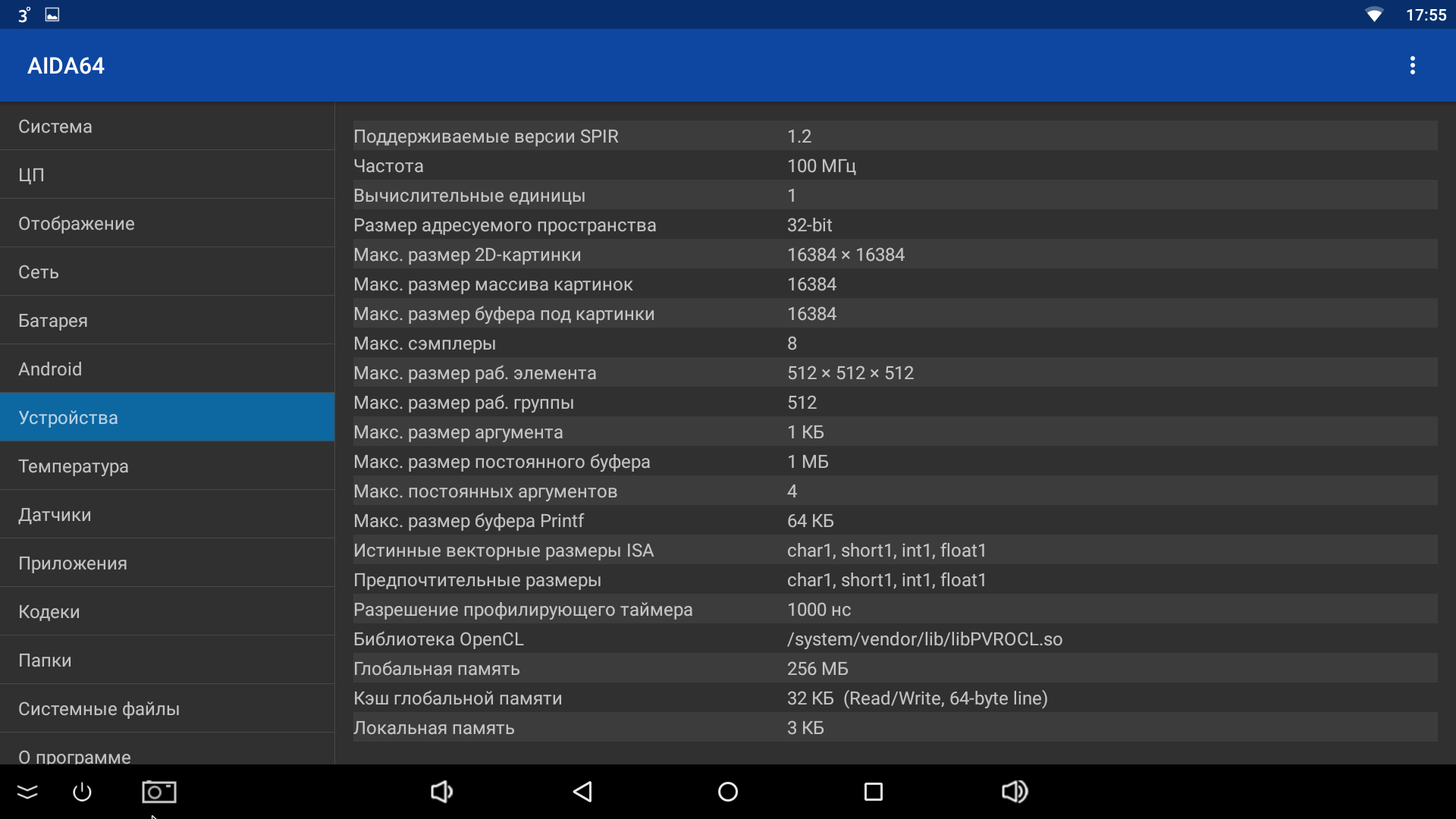The width and height of the screenshot is (1456, 819).
Task: Switch to Кодеки section
Action: point(167,612)
